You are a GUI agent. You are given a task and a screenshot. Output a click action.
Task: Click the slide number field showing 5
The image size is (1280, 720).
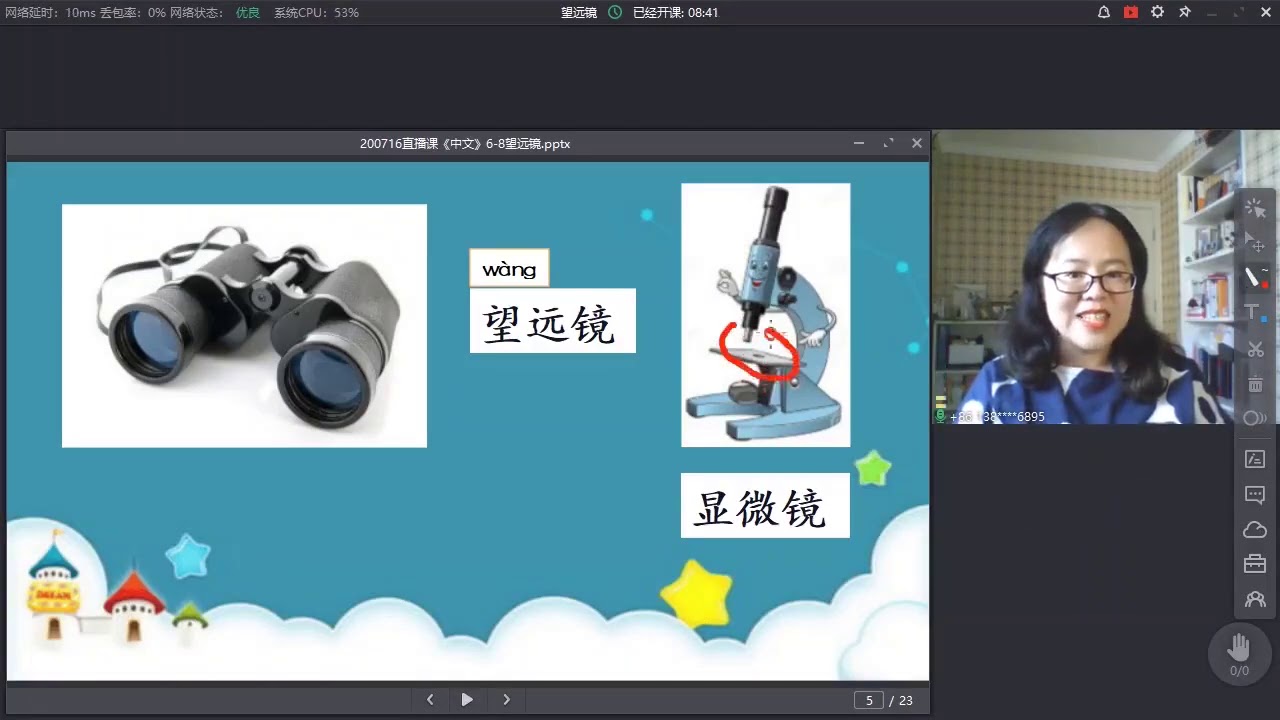click(869, 700)
